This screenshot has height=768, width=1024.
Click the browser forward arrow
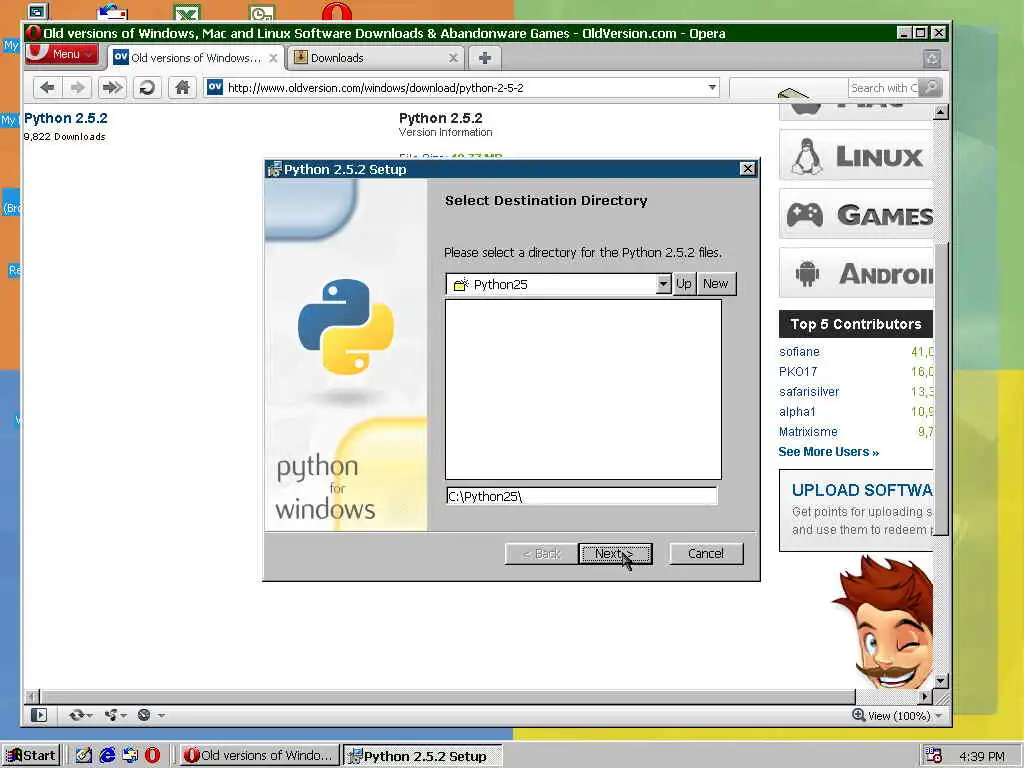tap(77, 88)
